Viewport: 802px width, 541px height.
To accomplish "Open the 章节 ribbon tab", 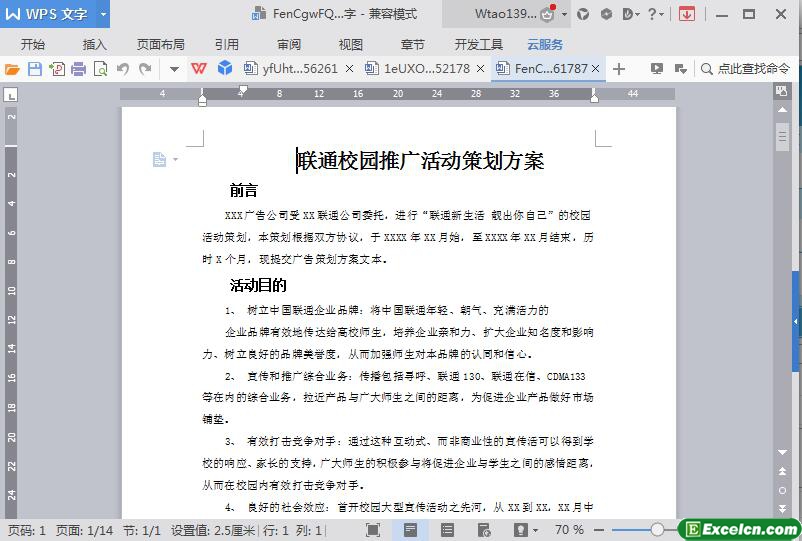I will coord(413,44).
